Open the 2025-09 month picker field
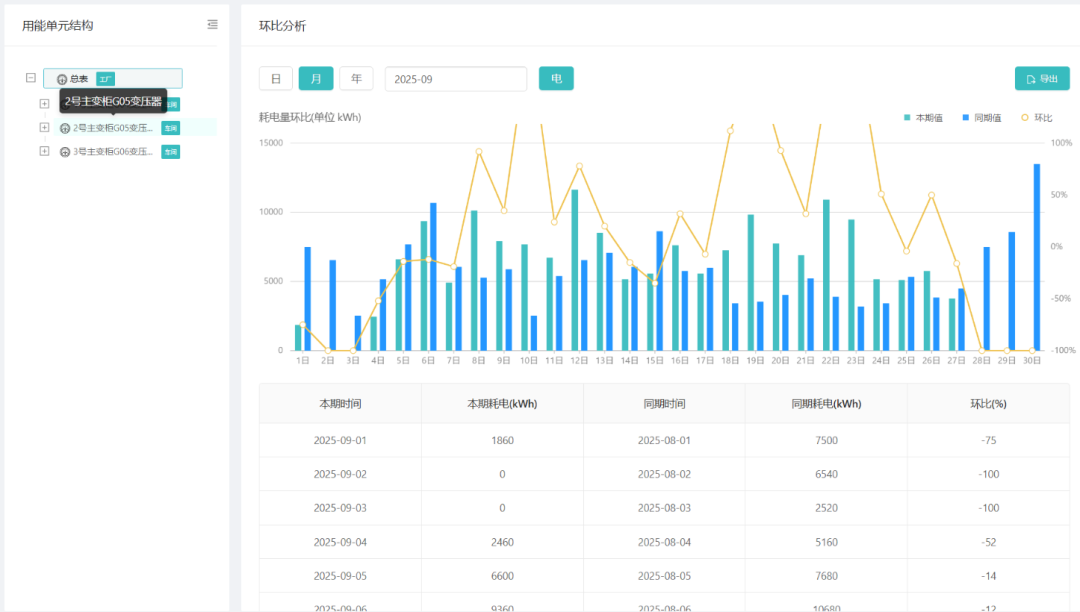The height and width of the screenshot is (612, 1080). click(455, 79)
